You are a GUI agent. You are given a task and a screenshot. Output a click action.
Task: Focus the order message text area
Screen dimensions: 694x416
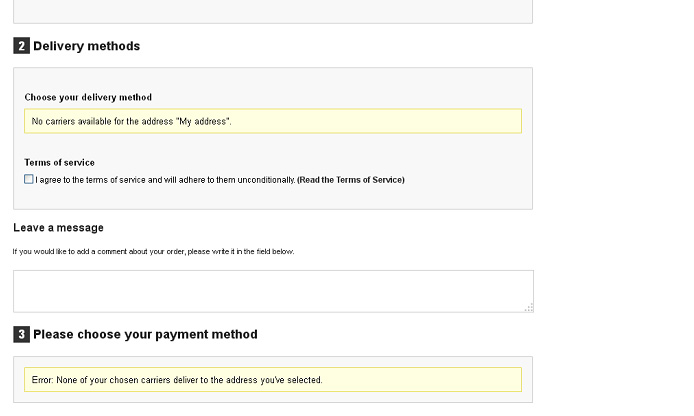point(272,291)
